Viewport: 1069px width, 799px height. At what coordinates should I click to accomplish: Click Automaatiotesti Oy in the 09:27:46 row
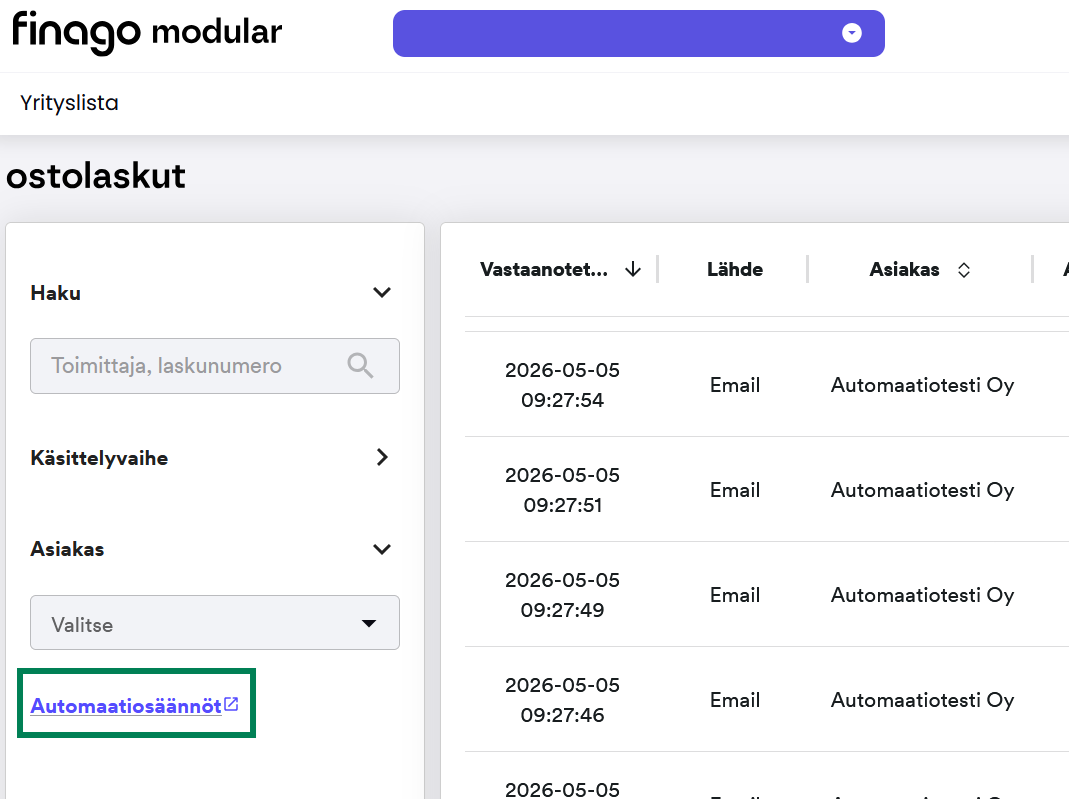pos(922,700)
